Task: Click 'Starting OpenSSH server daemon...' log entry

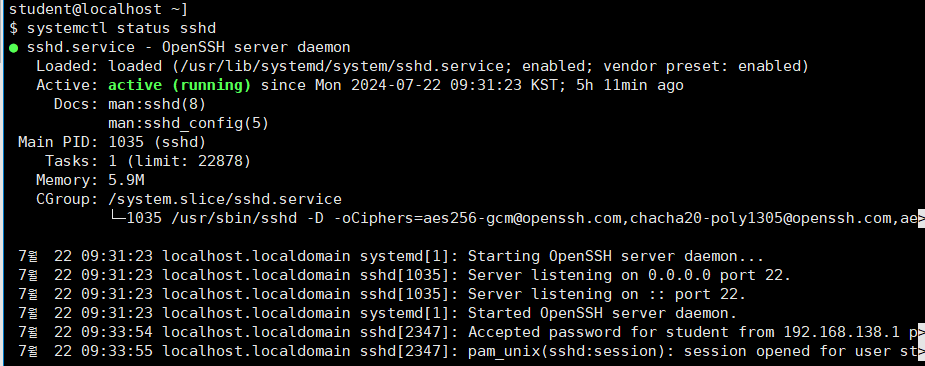Action: click(616, 257)
